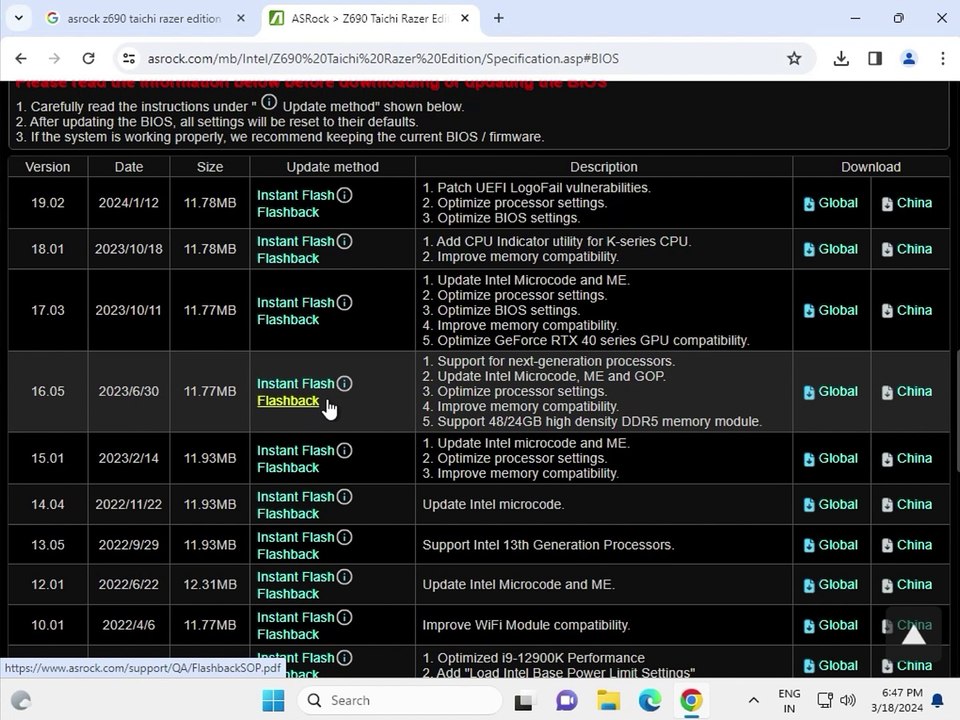Open the Chrome three-dot menu
This screenshot has width=960, height=720.
coord(942,58)
